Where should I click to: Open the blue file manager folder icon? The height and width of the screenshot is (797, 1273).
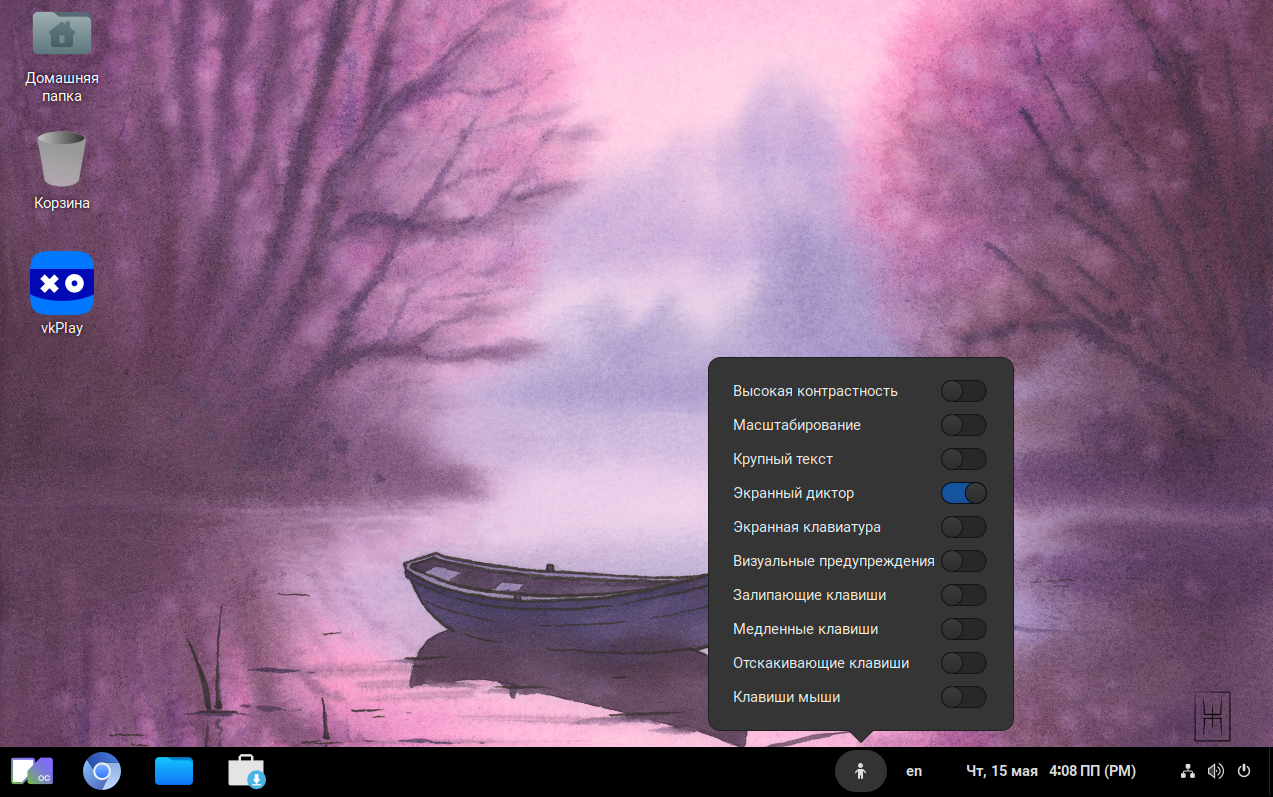(174, 771)
